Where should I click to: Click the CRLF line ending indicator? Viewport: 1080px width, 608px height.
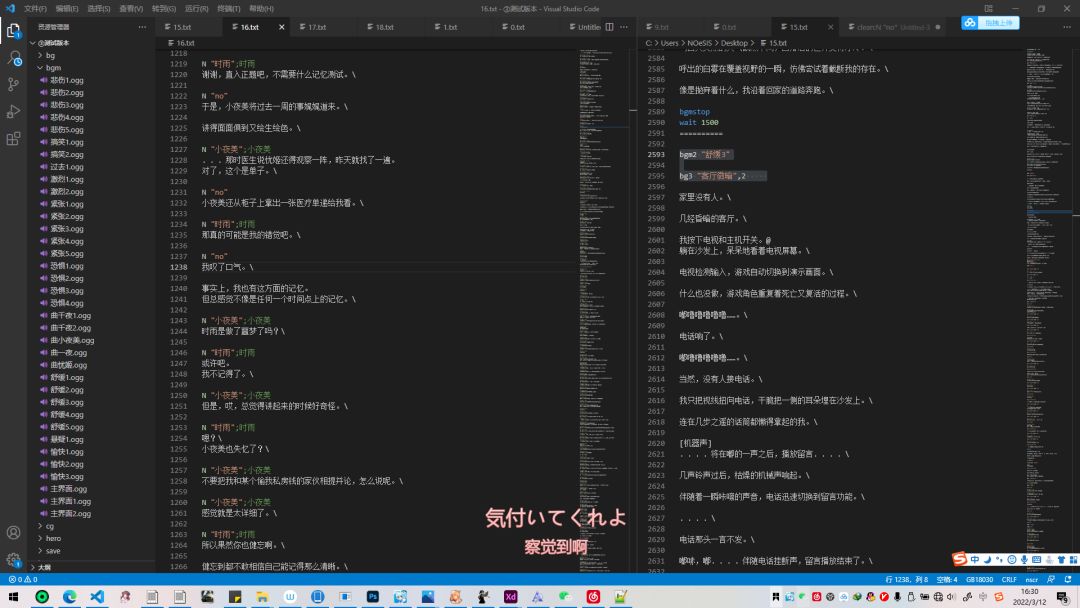click(x=1009, y=579)
